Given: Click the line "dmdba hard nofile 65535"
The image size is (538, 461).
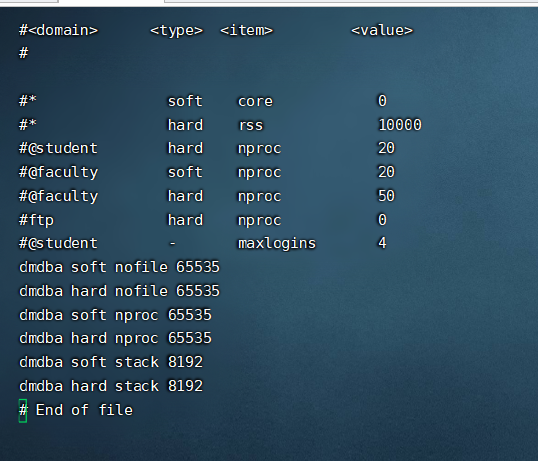Looking at the screenshot, I should click(119, 291).
